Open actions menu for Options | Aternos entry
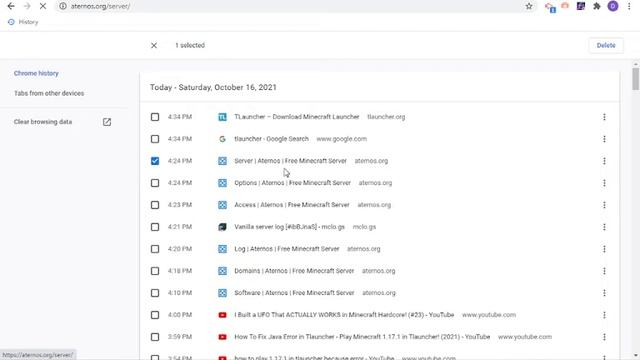Viewport: 640px width, 360px height. coord(604,183)
